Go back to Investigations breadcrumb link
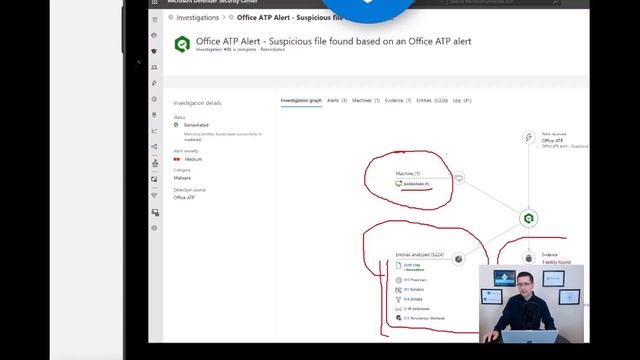 click(198, 18)
